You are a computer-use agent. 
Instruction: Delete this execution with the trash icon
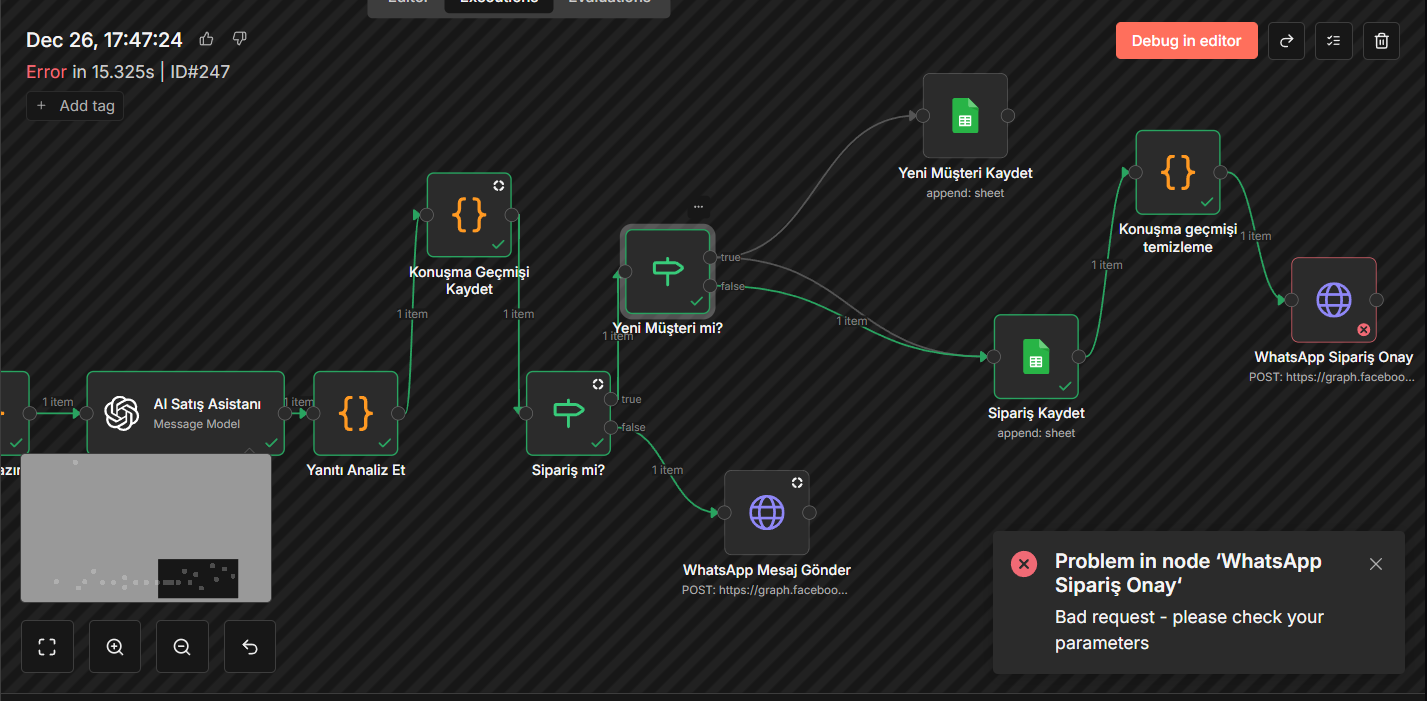tap(1381, 41)
